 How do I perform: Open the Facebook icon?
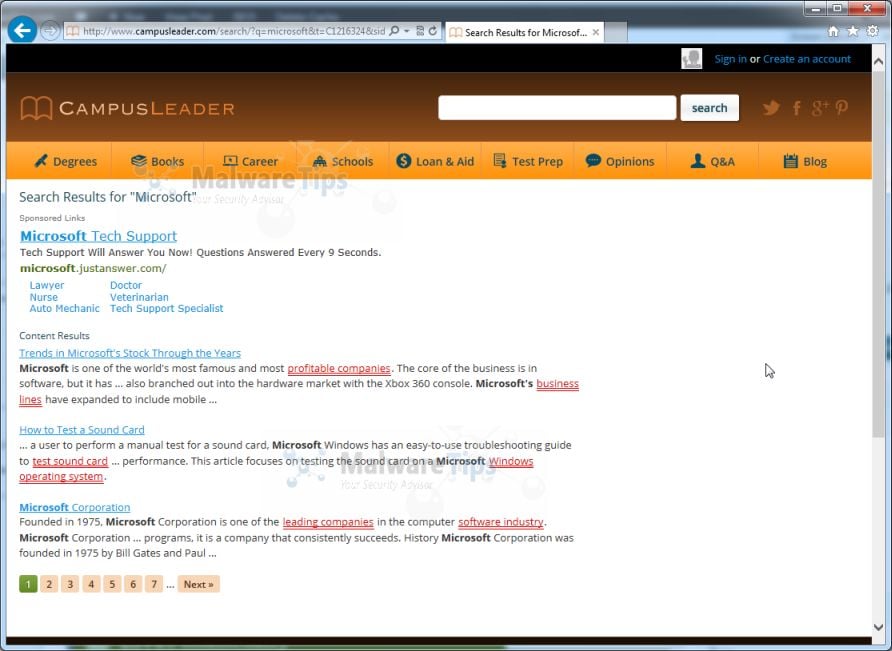797,108
